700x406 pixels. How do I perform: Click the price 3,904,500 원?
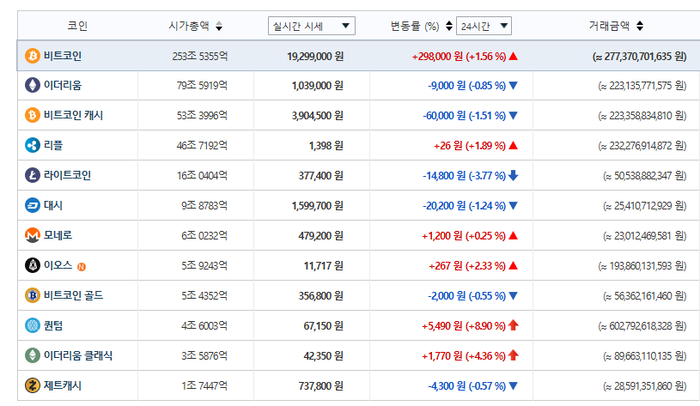point(317,116)
